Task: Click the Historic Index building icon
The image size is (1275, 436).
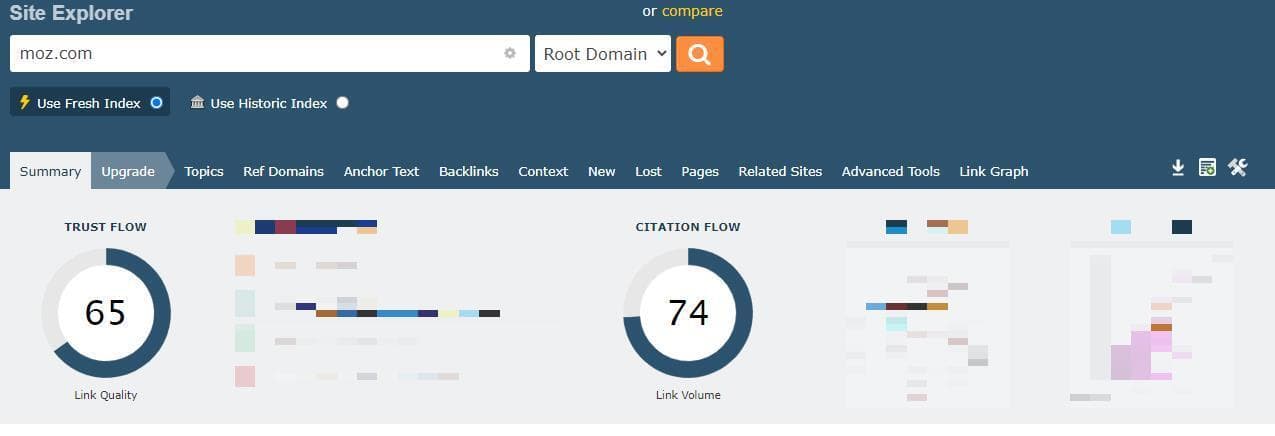Action: coord(197,103)
